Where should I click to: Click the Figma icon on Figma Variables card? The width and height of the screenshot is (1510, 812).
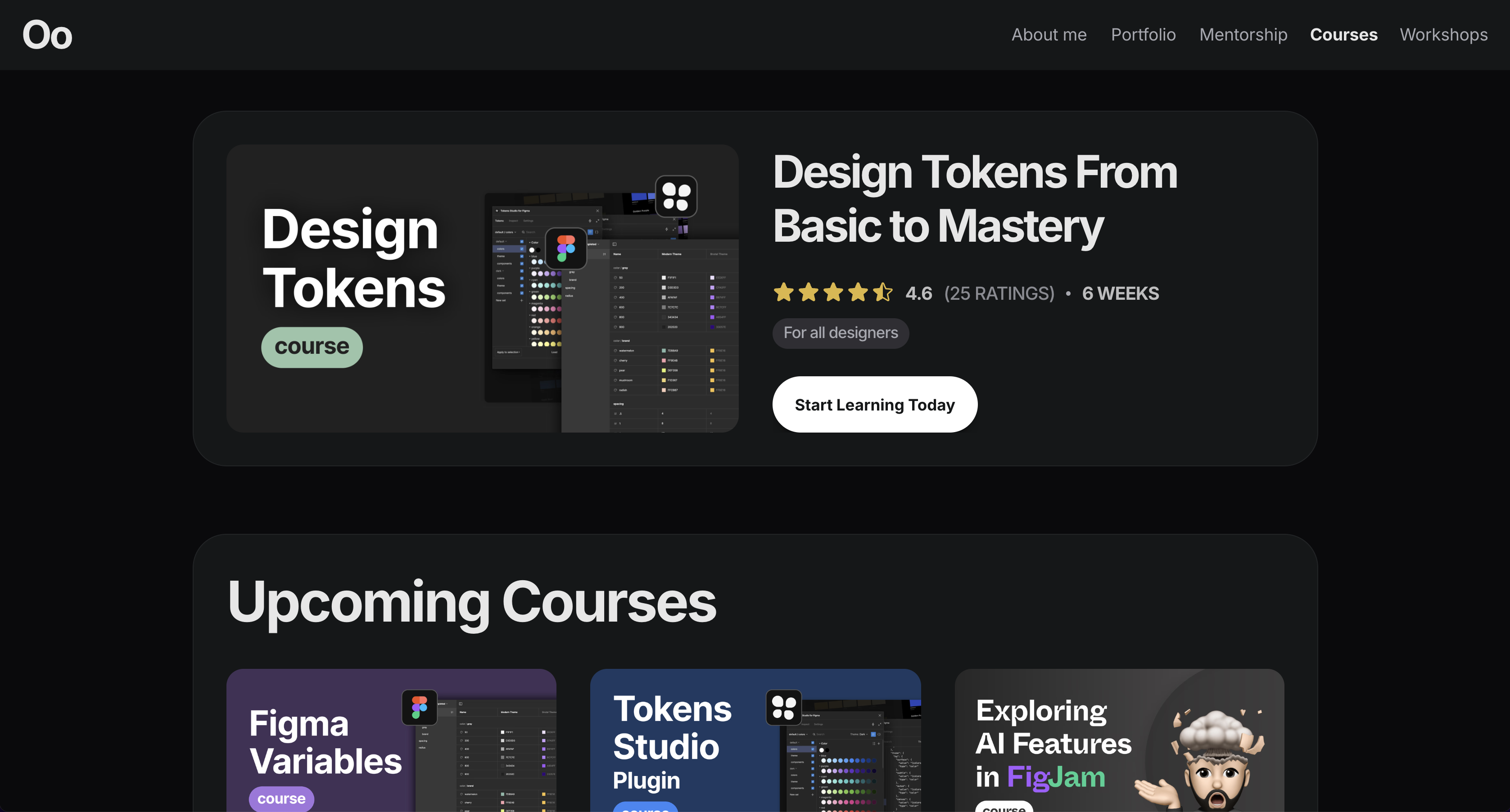pyautogui.click(x=419, y=707)
